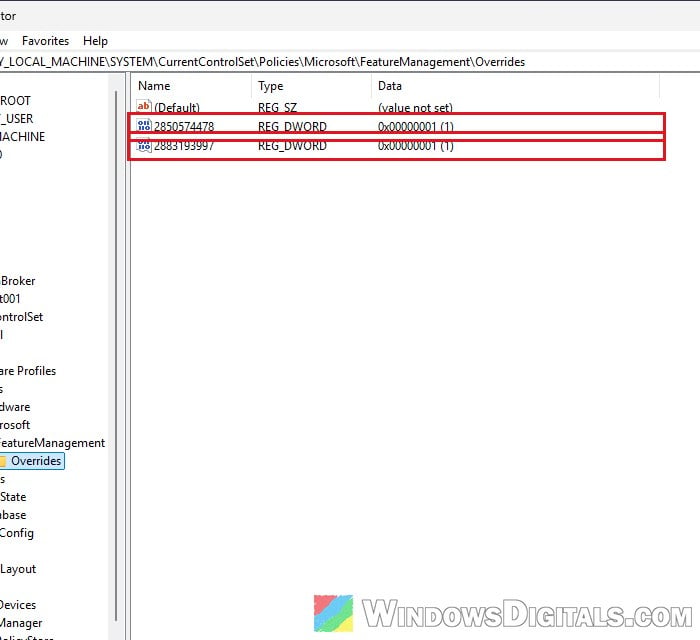Select the _USER hive in the tree
Screen dimensions: 700x640
(x=17, y=119)
